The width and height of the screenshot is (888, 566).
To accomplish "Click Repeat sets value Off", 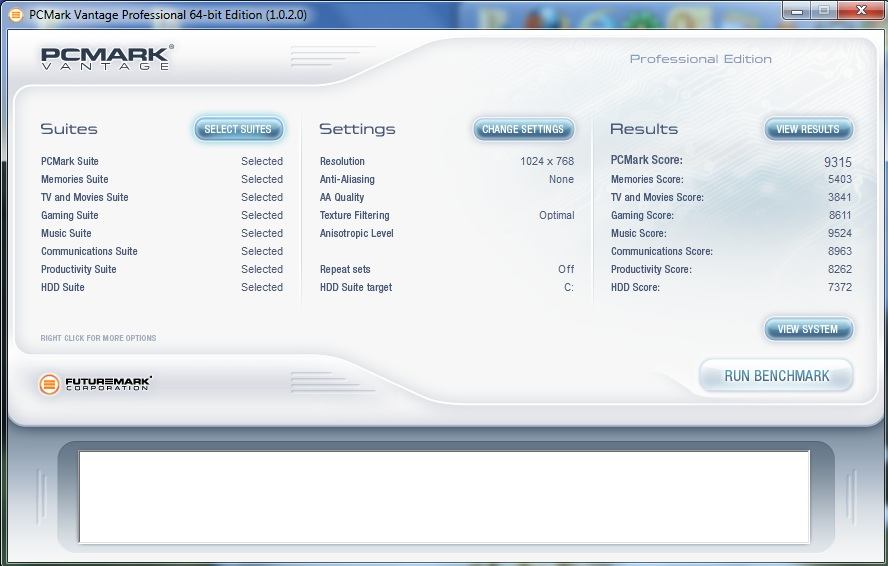I will [x=566, y=270].
